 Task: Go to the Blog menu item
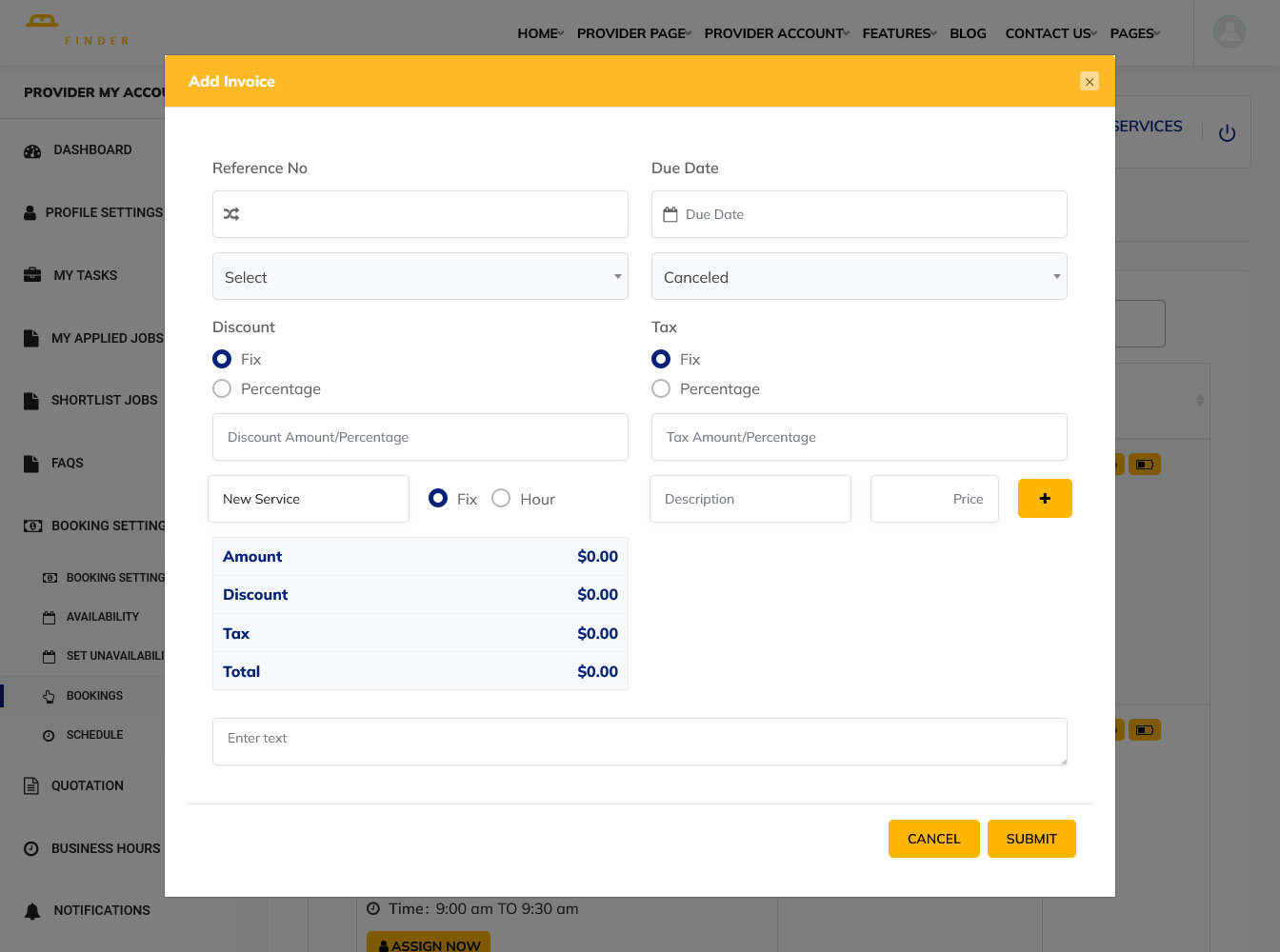point(968,33)
